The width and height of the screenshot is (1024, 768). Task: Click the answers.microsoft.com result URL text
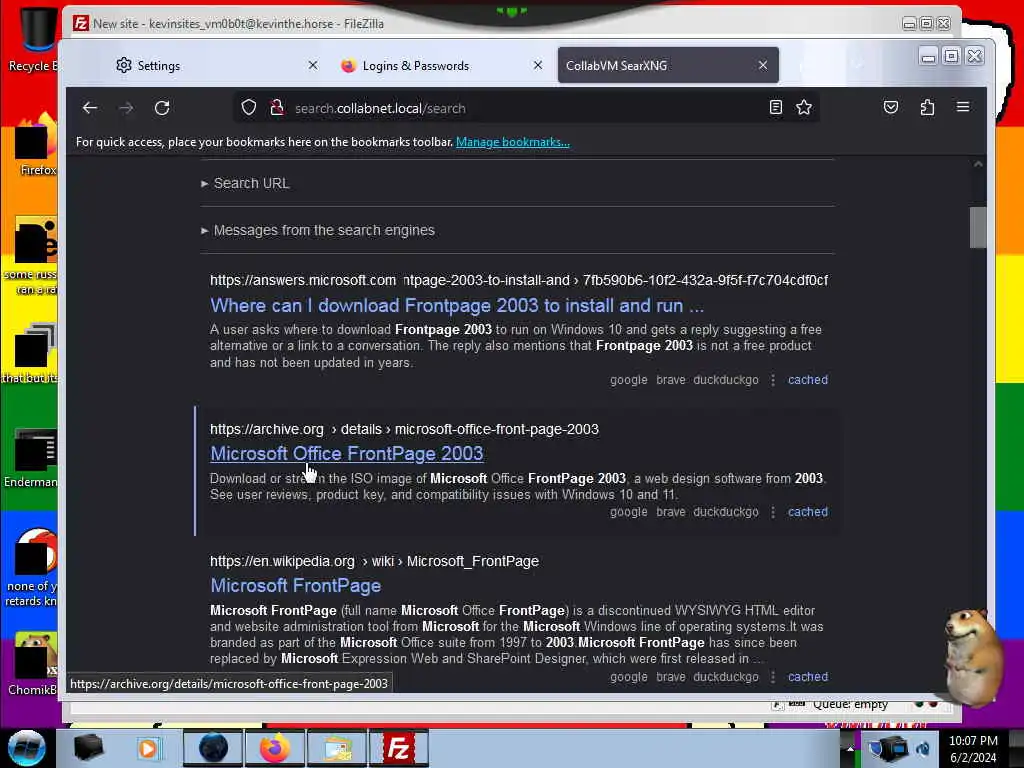click(x=519, y=280)
